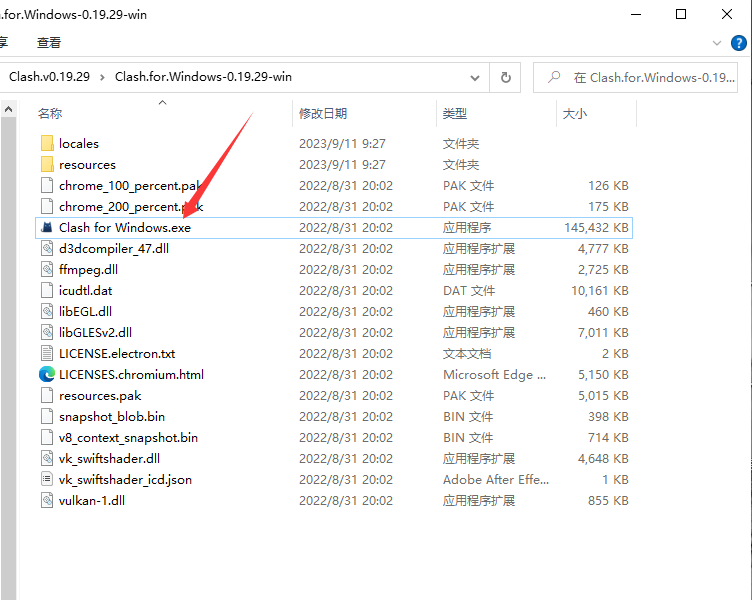
Task: Click the icudtl.dat file icon
Action: pos(47,291)
